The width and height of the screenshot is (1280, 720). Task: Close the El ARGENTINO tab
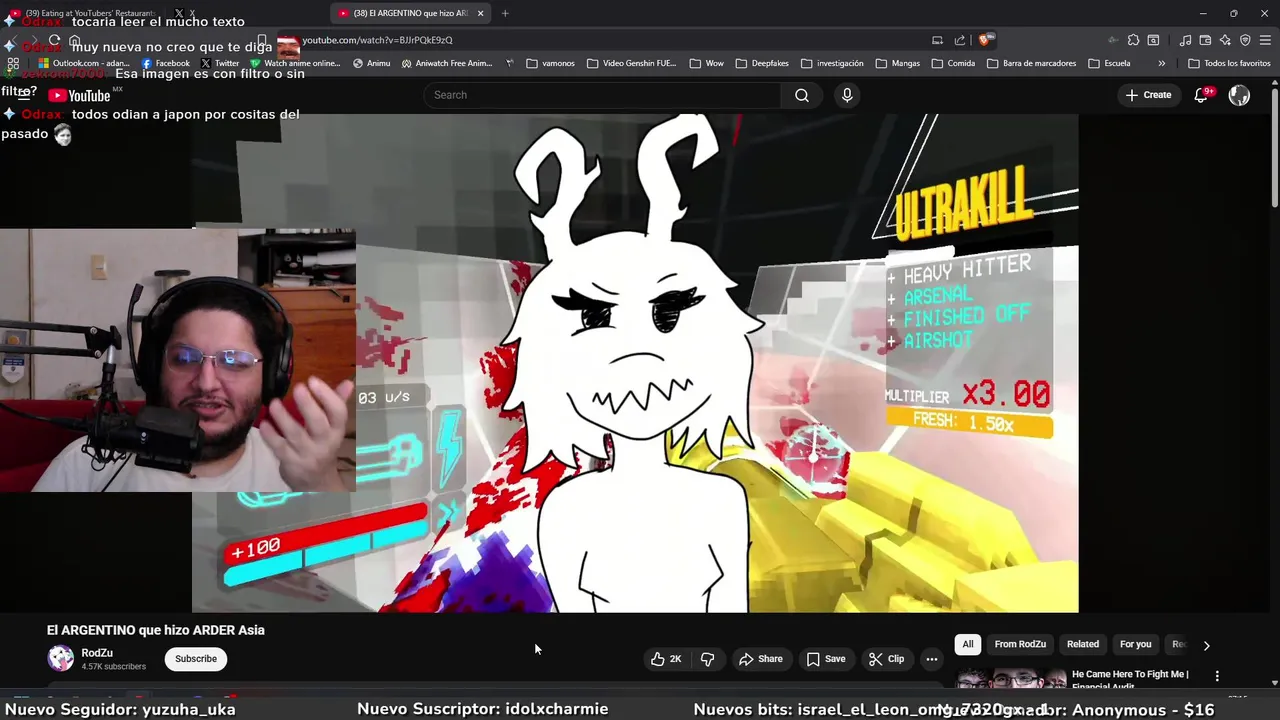click(x=481, y=13)
